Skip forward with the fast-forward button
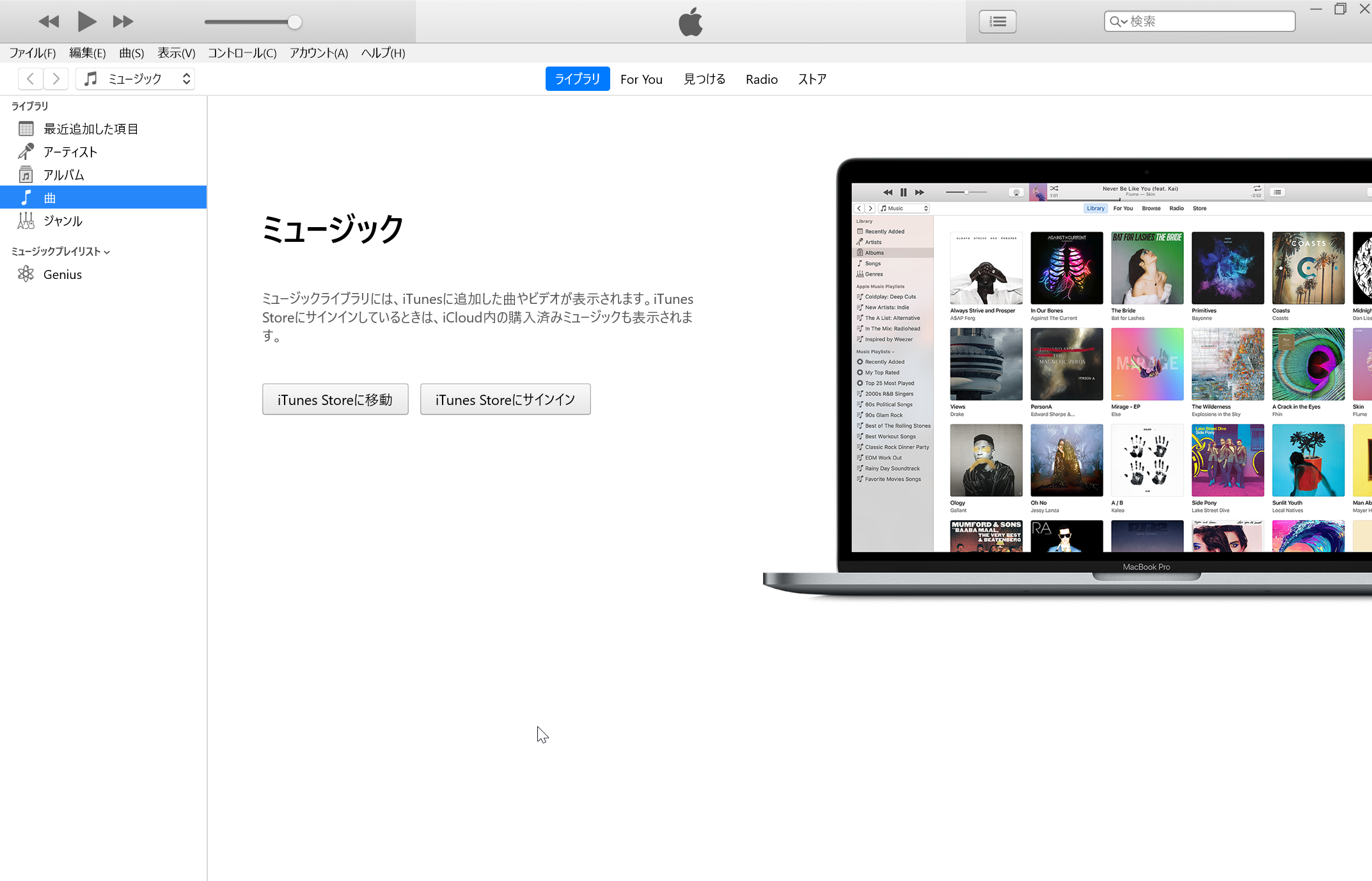Screen dimensions: 1372x881 123,22
